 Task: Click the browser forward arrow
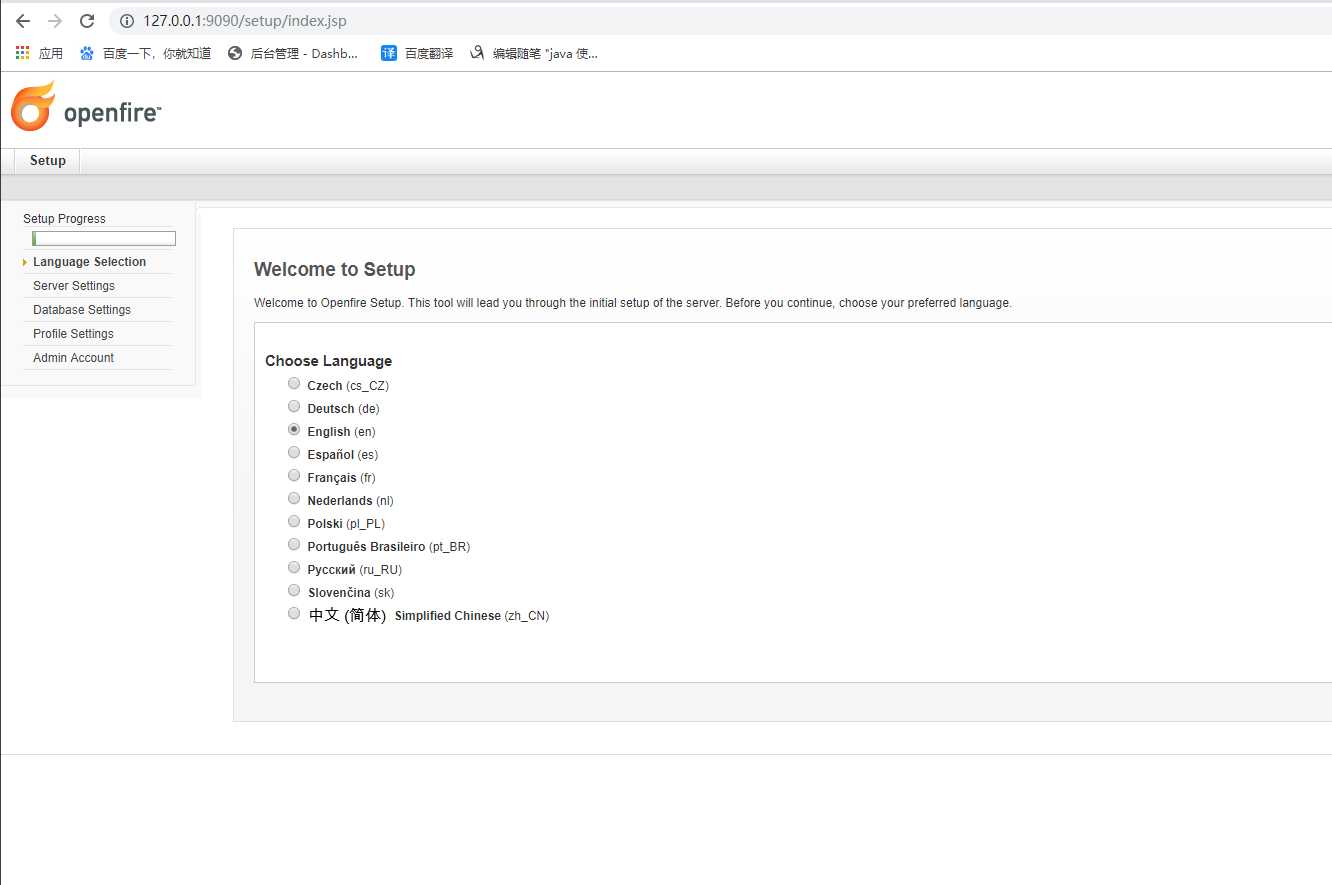55,21
